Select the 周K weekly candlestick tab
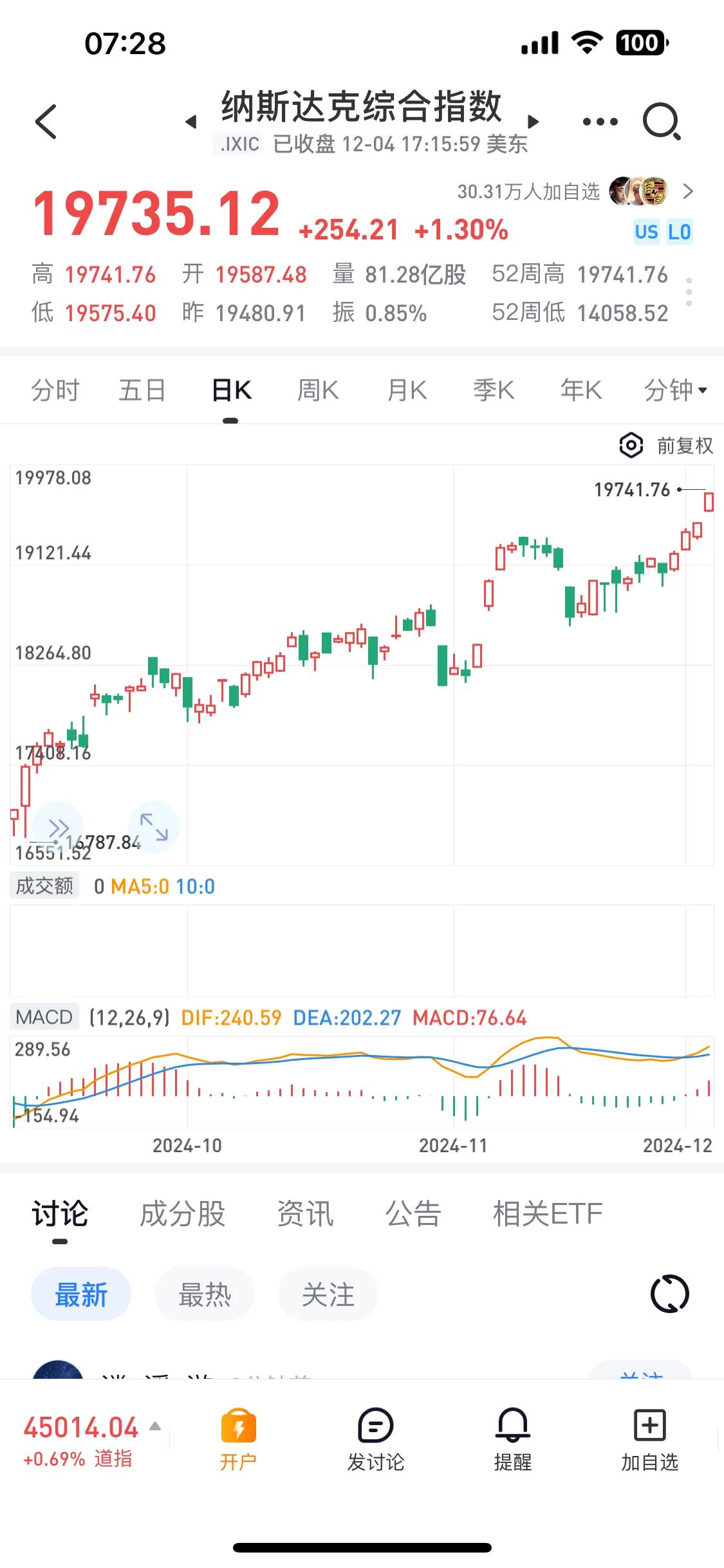 [318, 390]
